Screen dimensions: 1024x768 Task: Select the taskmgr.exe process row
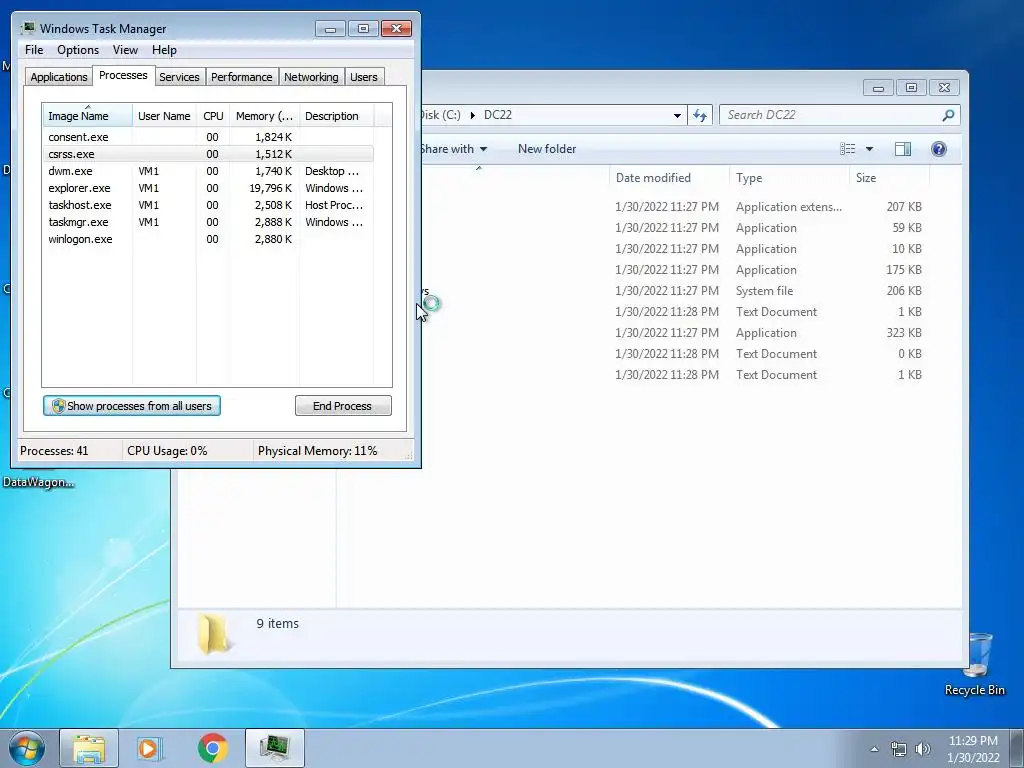tap(208, 222)
